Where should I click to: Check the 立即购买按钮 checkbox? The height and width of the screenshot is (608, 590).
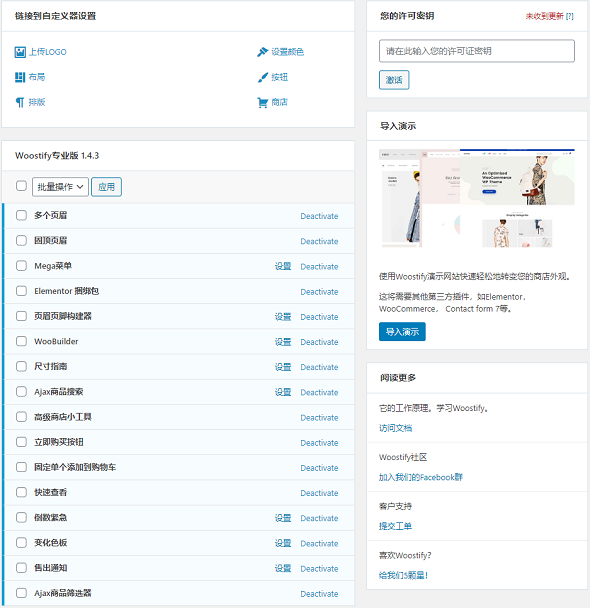[x=21, y=442]
